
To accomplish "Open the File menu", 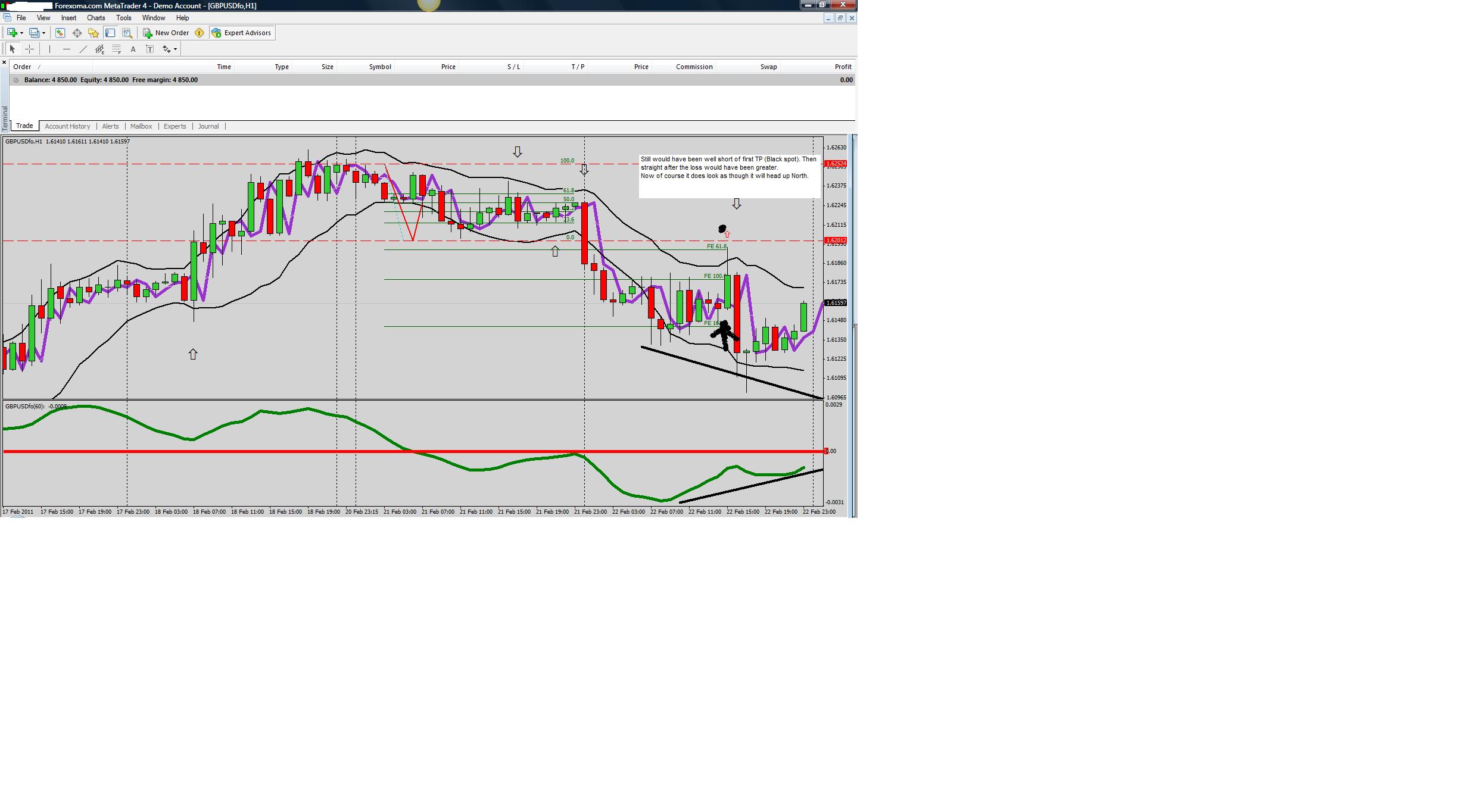I will pyautogui.click(x=21, y=18).
